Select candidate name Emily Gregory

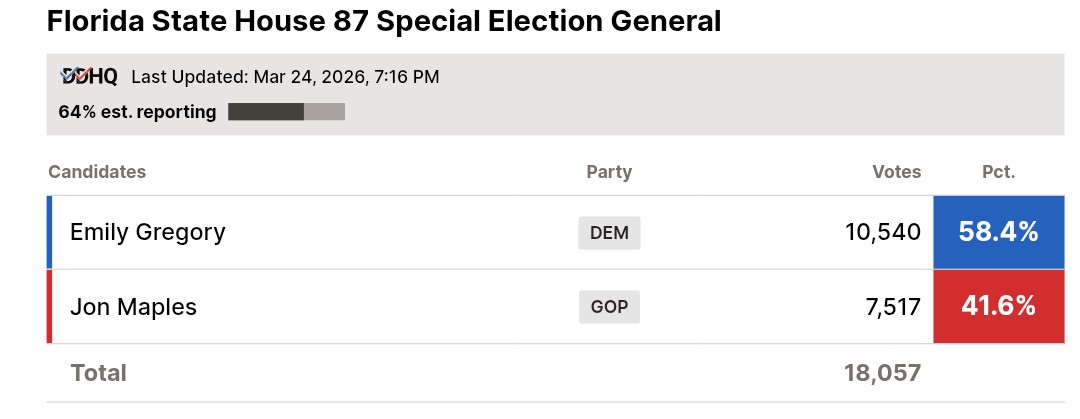click(x=148, y=232)
